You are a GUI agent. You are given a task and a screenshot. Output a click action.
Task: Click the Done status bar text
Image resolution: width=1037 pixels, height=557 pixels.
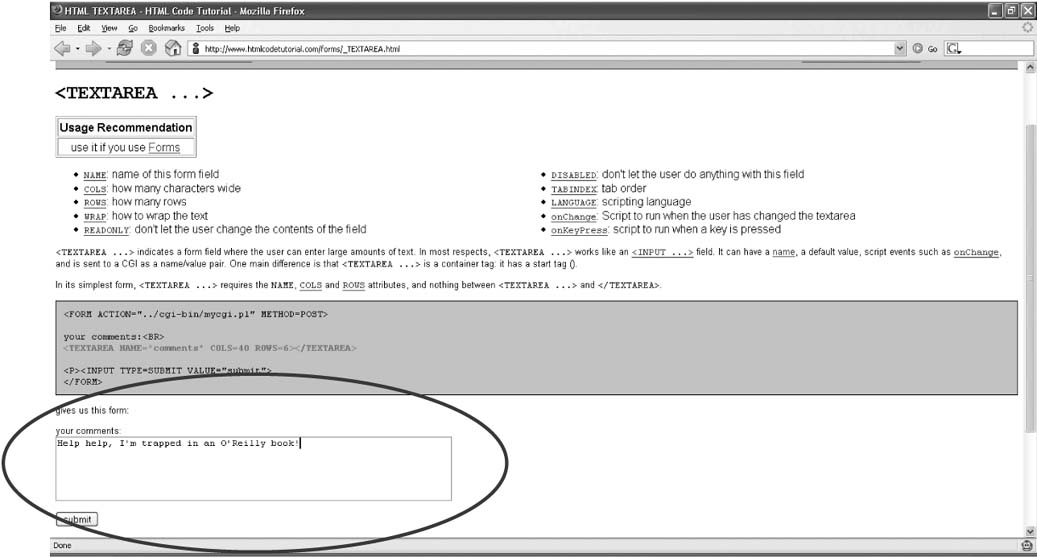[x=62, y=546]
